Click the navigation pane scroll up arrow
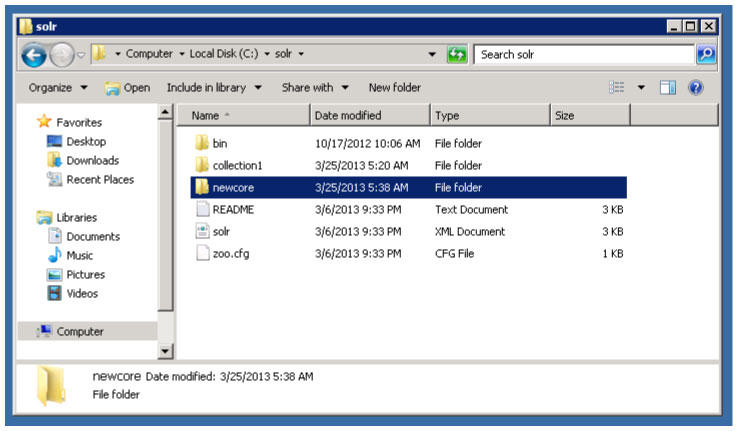The width and height of the screenshot is (741, 431). [165, 112]
